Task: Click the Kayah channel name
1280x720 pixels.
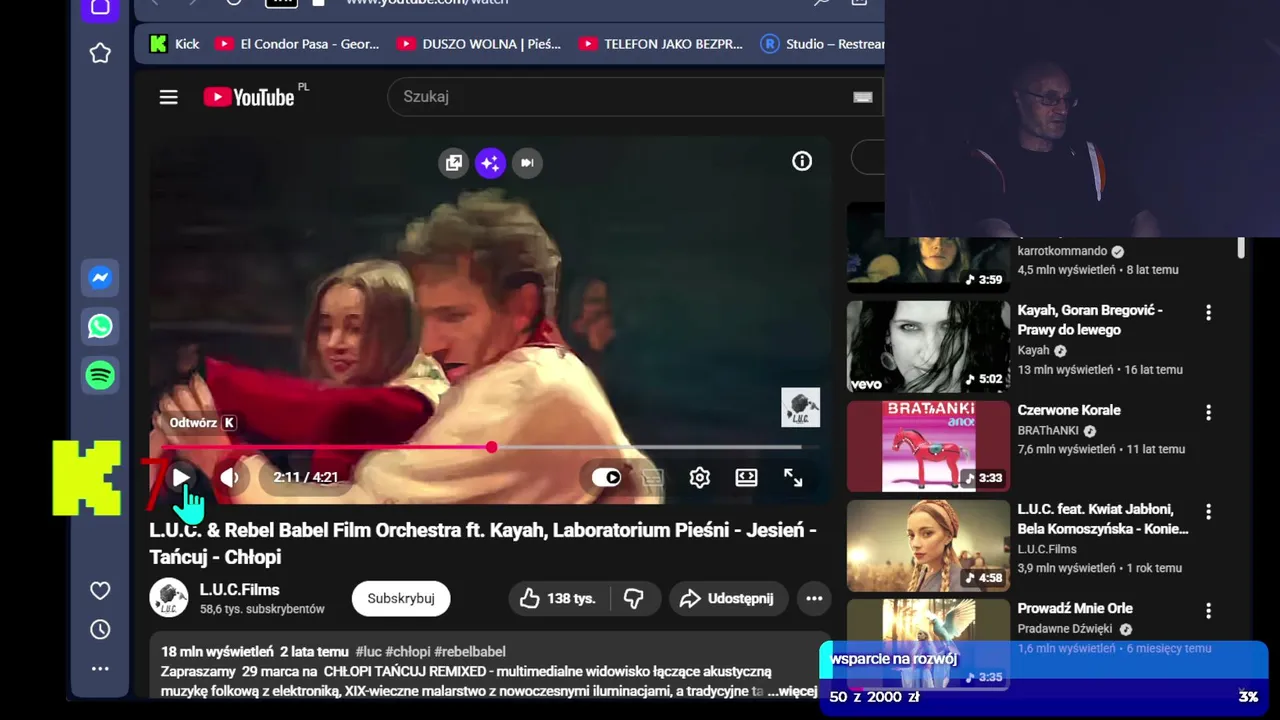Action: pos(1033,351)
